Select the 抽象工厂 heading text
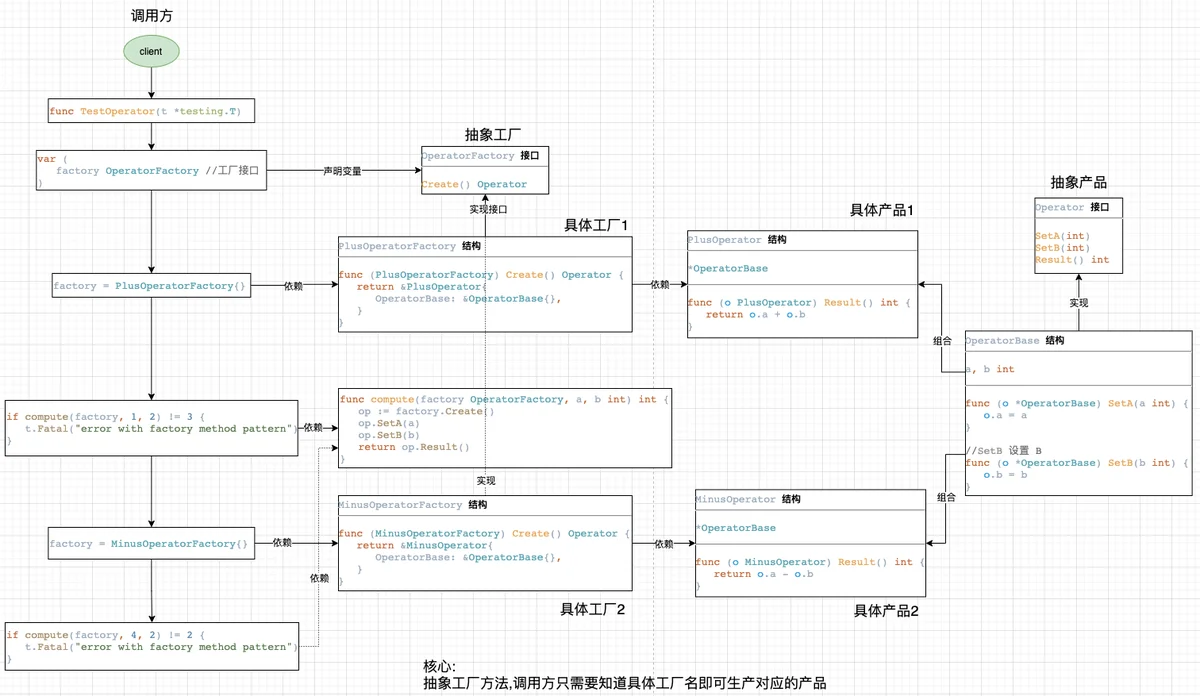This screenshot has height=696, width=1200. tap(493, 134)
